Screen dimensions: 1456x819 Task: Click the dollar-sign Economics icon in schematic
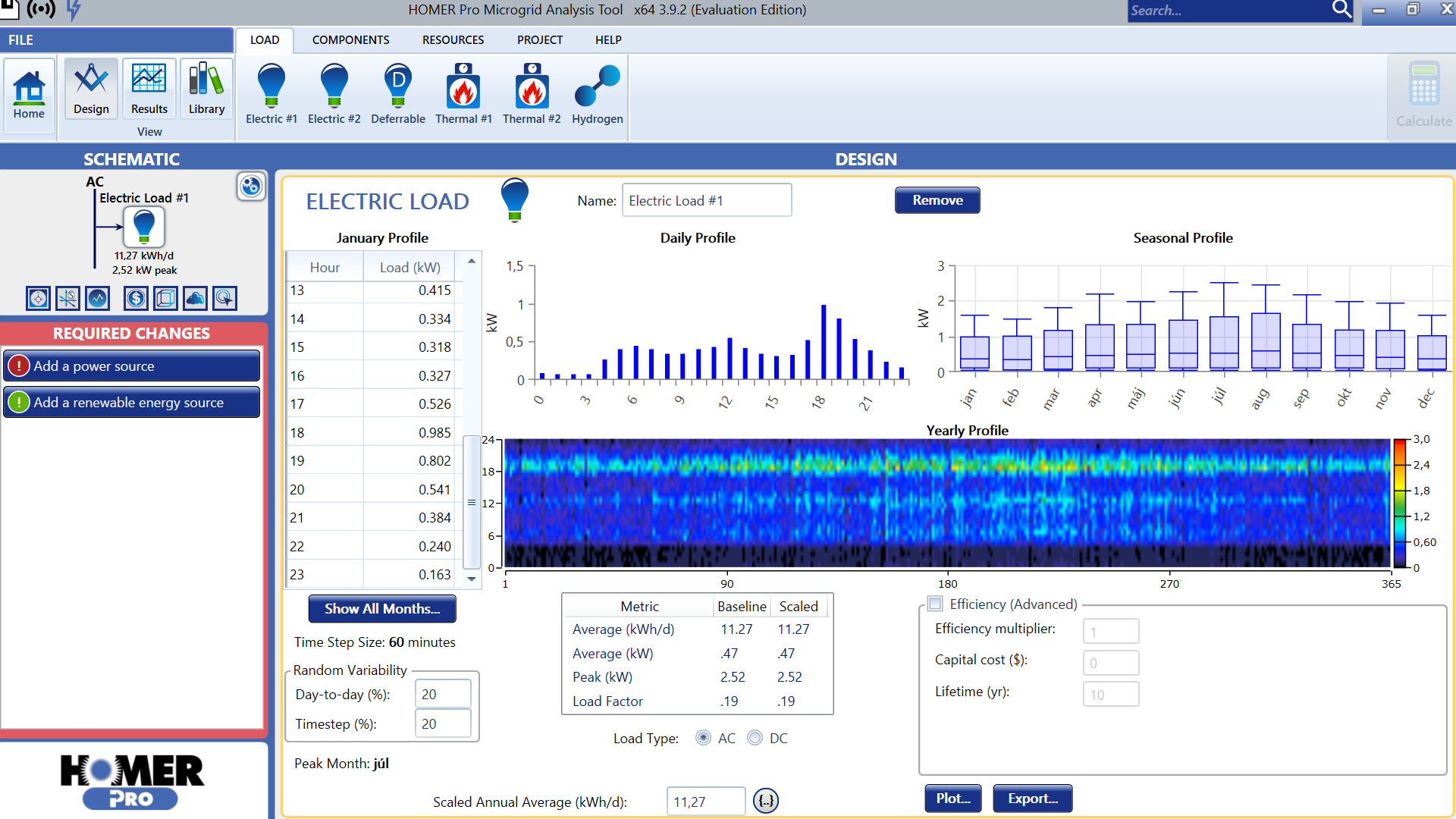click(x=136, y=298)
